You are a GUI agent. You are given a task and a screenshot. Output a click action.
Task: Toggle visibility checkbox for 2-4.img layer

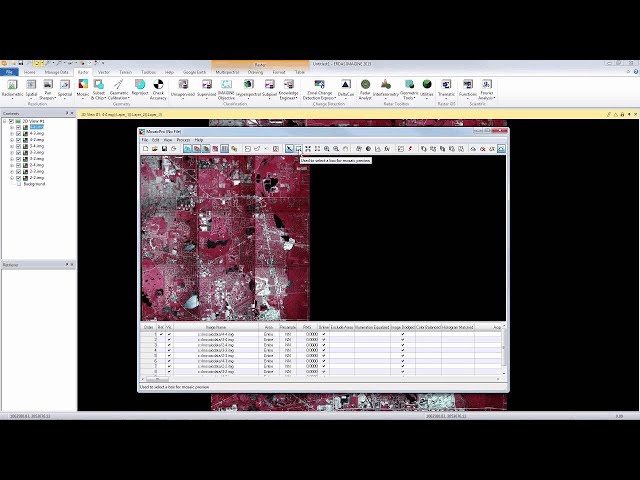[18, 165]
